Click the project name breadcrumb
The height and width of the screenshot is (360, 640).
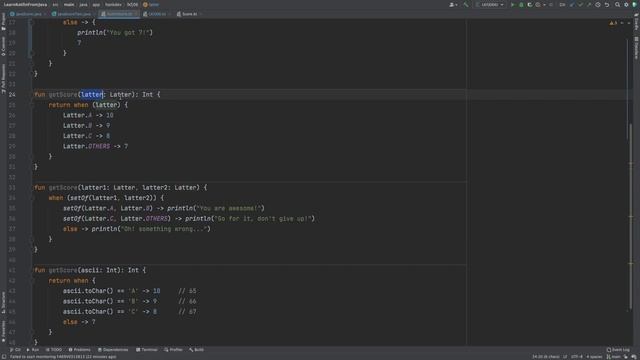click(25, 4)
